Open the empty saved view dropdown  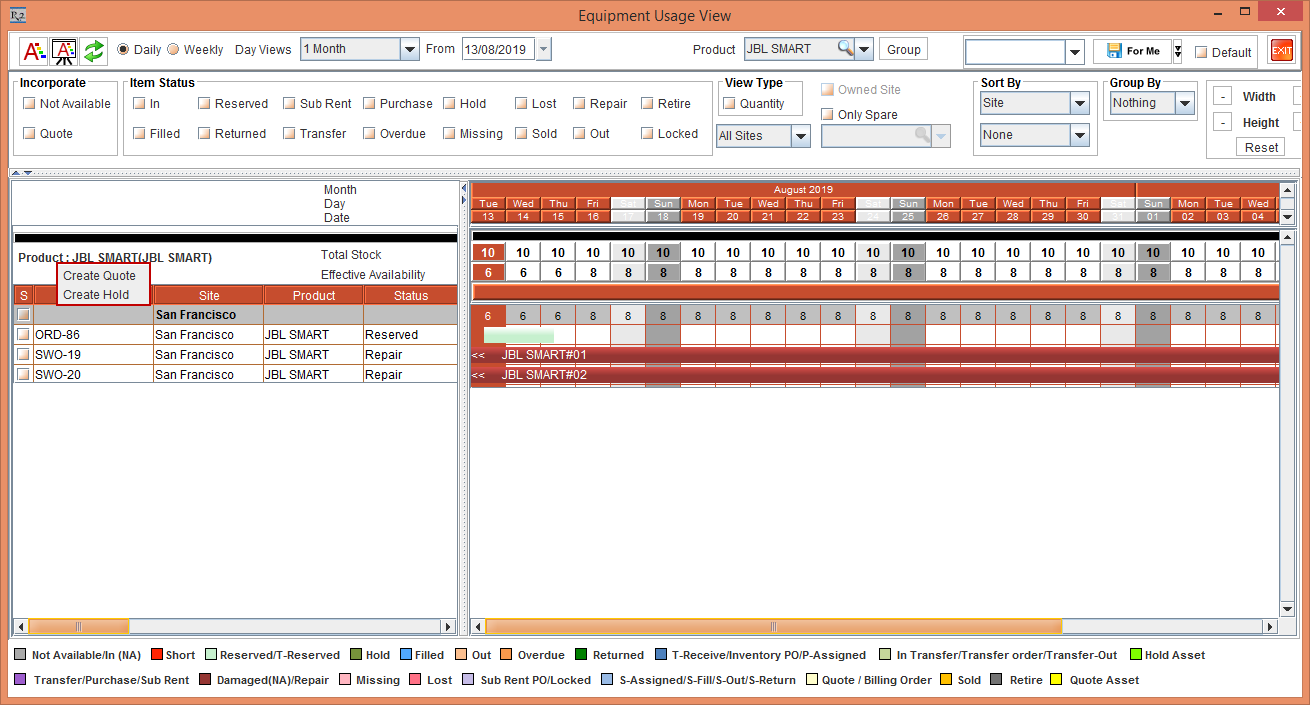1075,52
